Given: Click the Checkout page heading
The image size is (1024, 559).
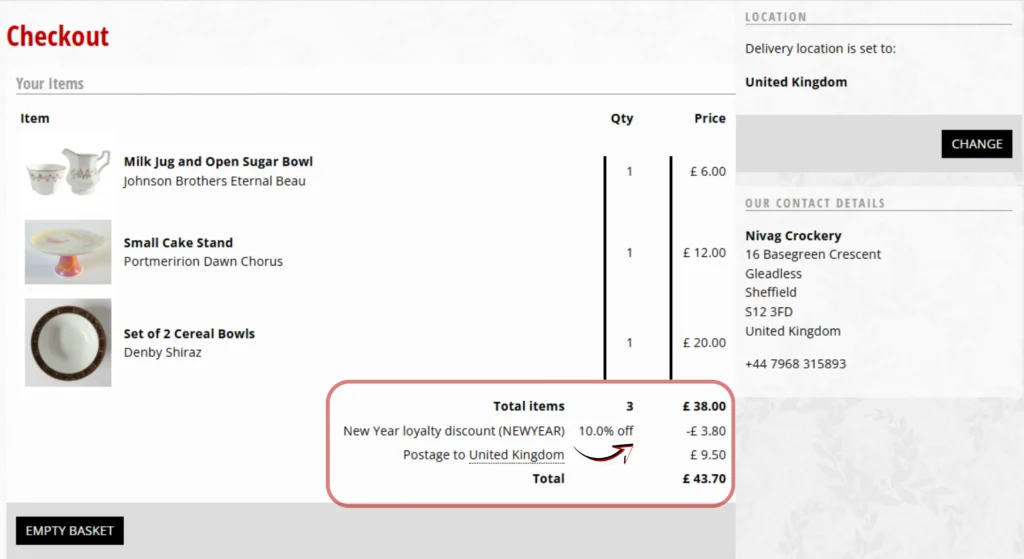Looking at the screenshot, I should [58, 36].
